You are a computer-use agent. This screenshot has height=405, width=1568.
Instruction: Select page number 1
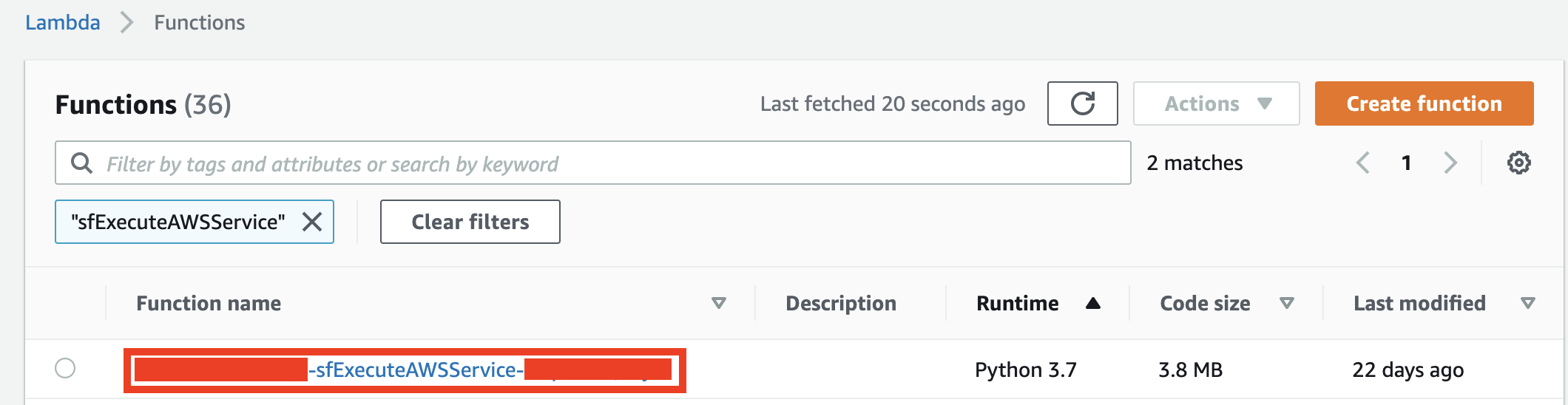click(1407, 163)
